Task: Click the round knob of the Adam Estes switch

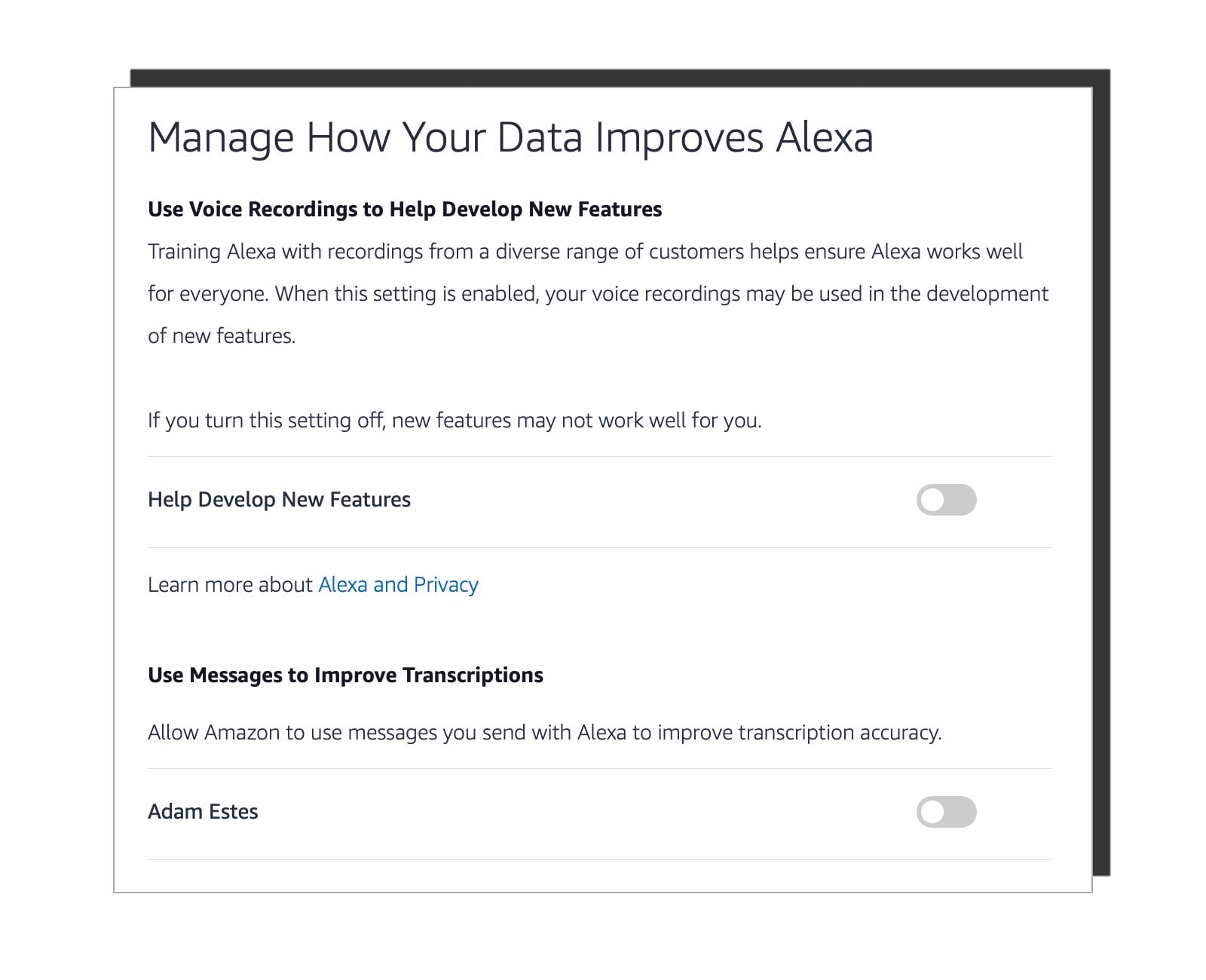Action: pyautogui.click(x=933, y=812)
